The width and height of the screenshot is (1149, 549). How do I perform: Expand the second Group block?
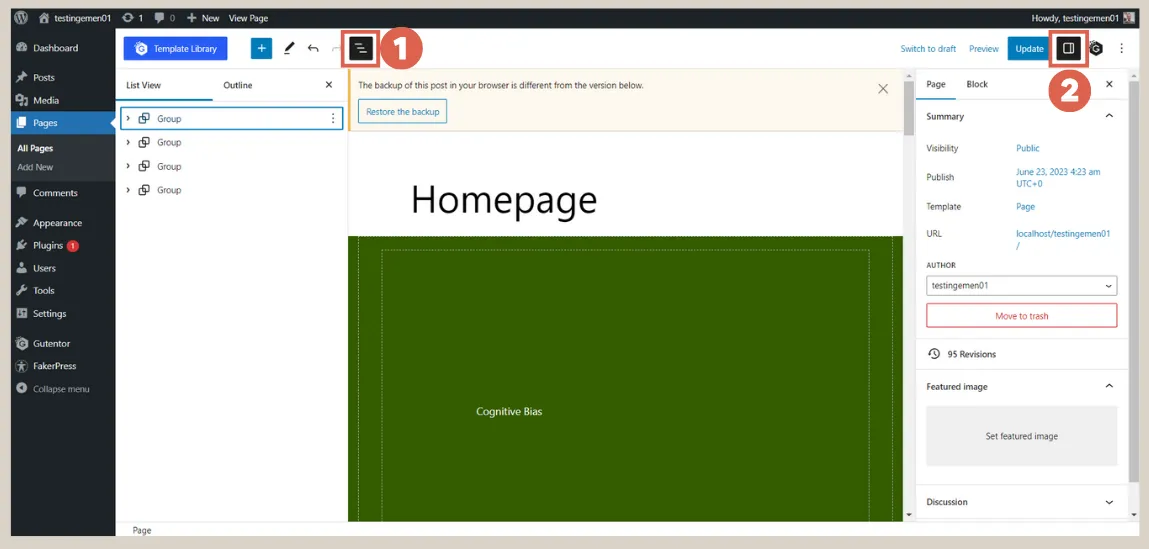[128, 142]
